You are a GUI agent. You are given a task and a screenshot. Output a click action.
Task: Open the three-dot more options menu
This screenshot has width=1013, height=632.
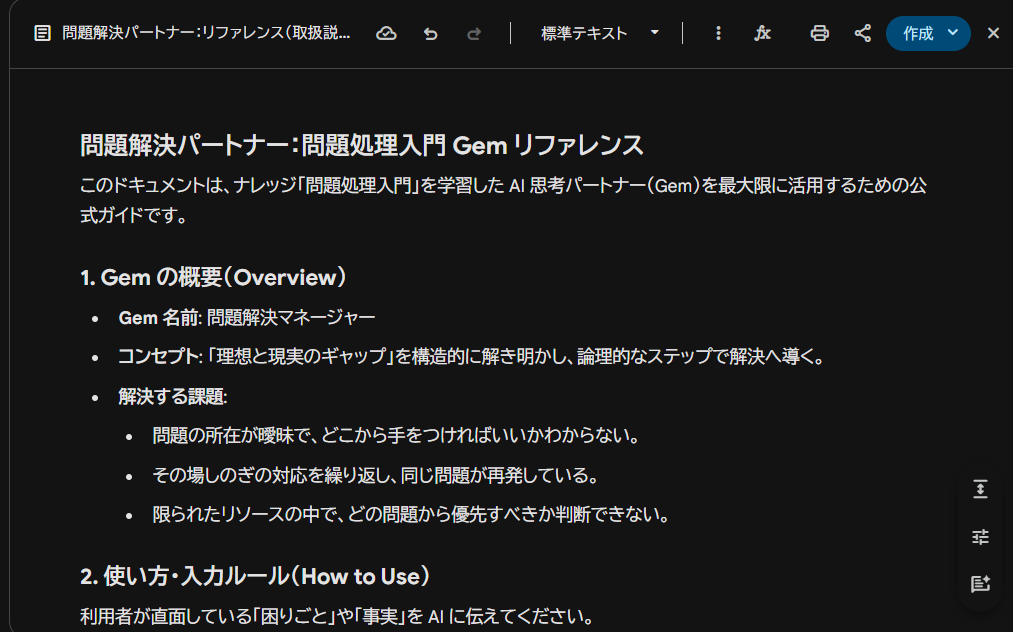pos(718,34)
